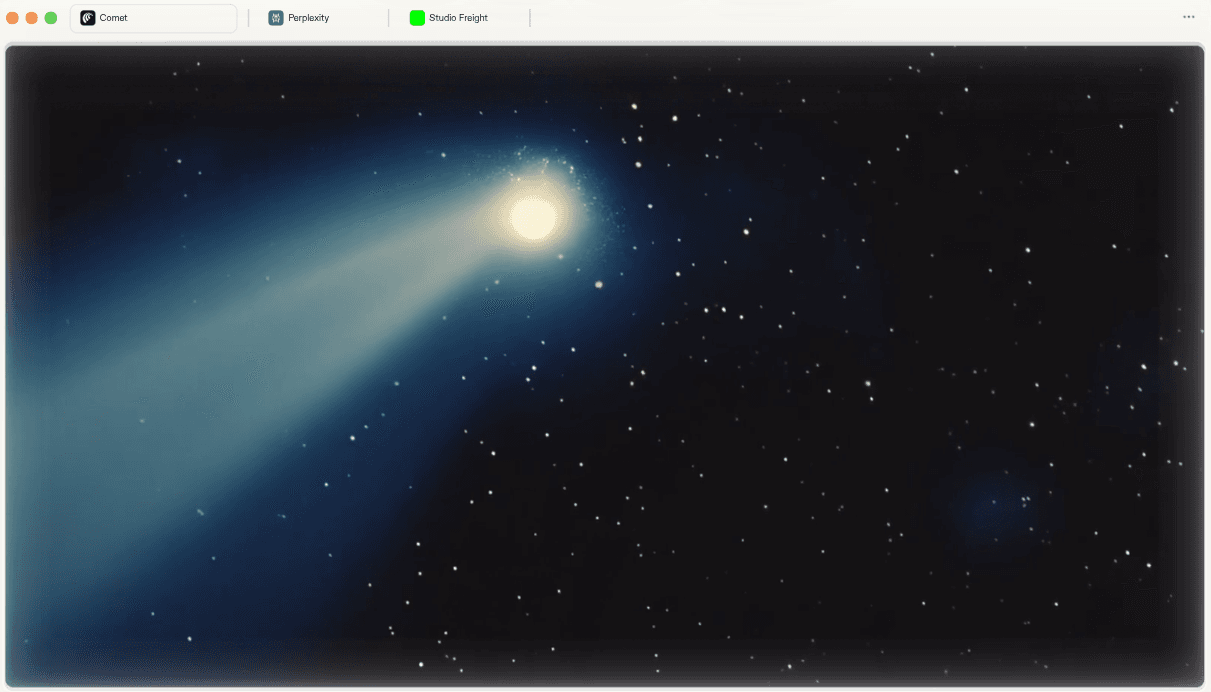Click the green Studio Freight favicon
1211x692 pixels.
click(417, 17)
